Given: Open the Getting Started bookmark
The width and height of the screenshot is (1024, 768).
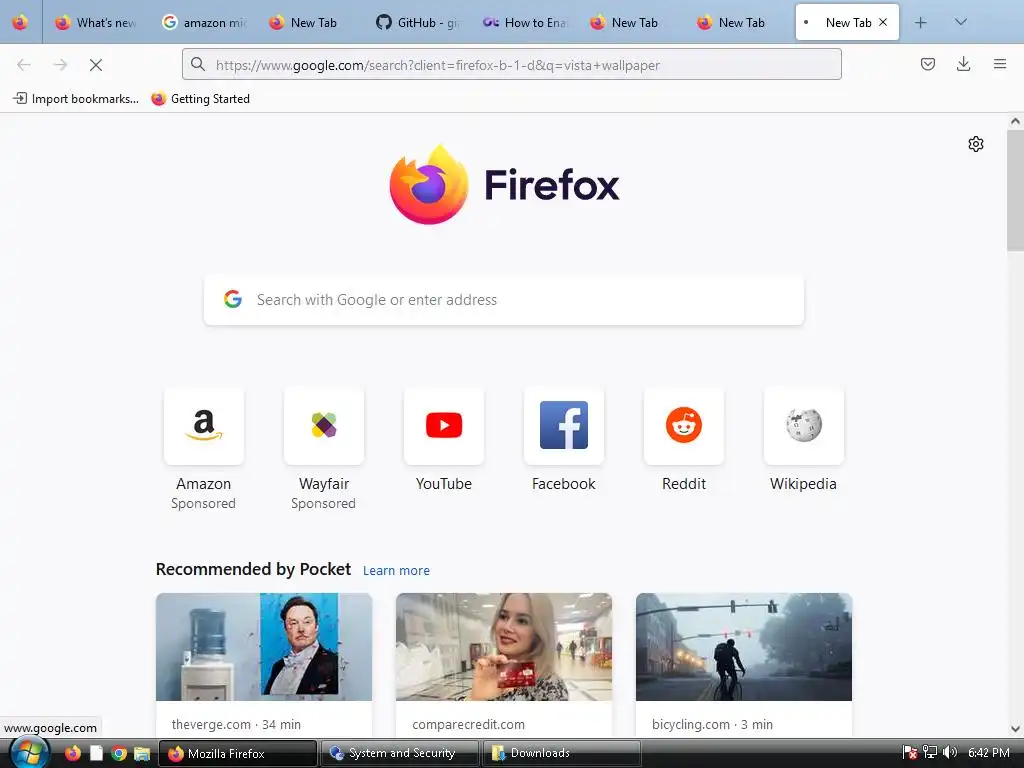Looking at the screenshot, I should (x=200, y=99).
